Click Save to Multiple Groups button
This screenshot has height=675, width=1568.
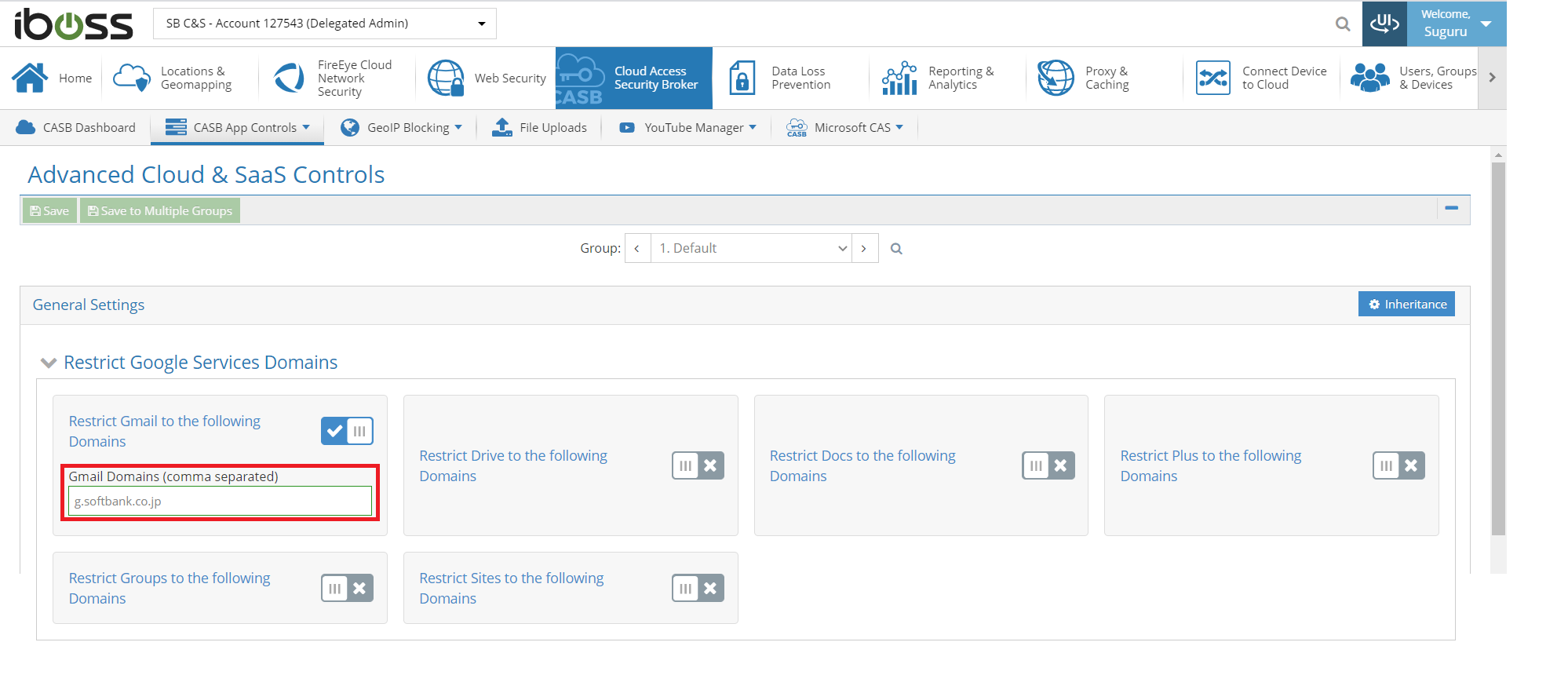pyautogui.click(x=160, y=210)
